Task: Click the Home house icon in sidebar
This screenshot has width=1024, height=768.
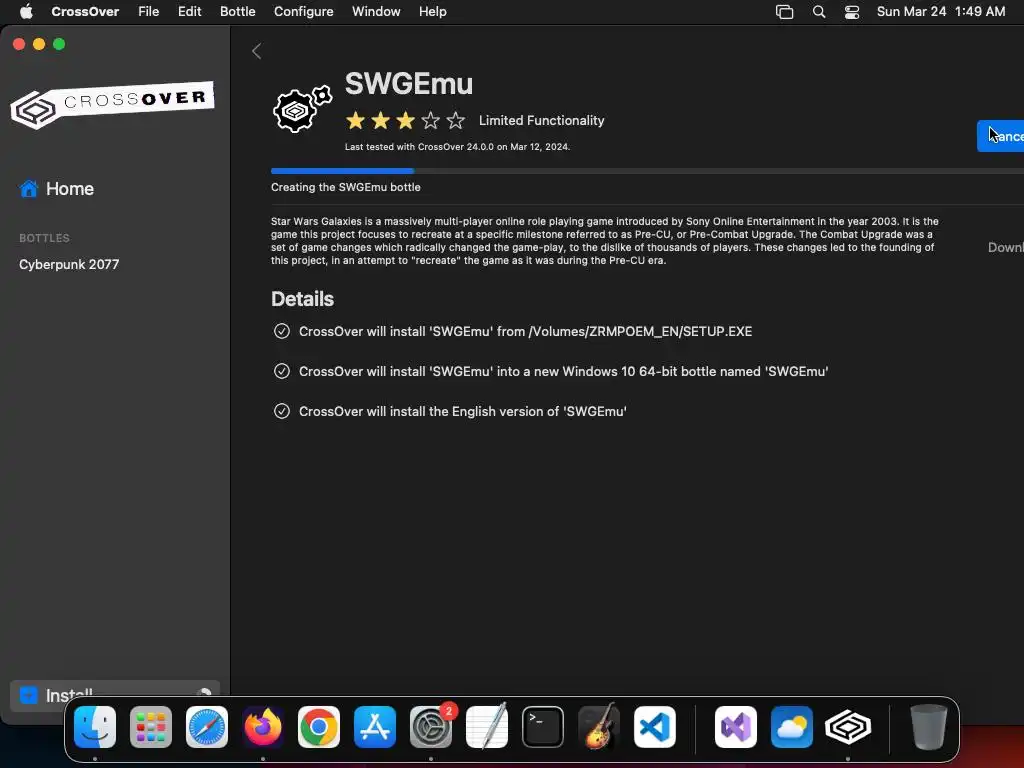Action: click(29, 189)
